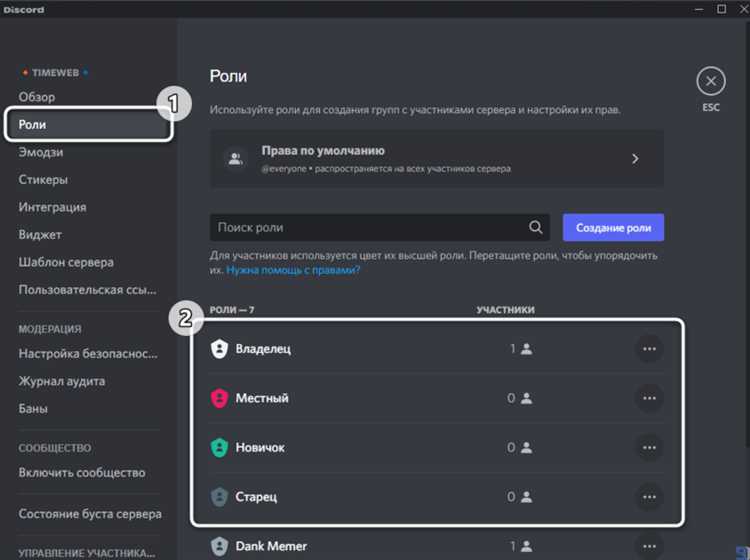Click the TIMEWEB server name header
Screen dimensions: 750x560
pos(55,73)
